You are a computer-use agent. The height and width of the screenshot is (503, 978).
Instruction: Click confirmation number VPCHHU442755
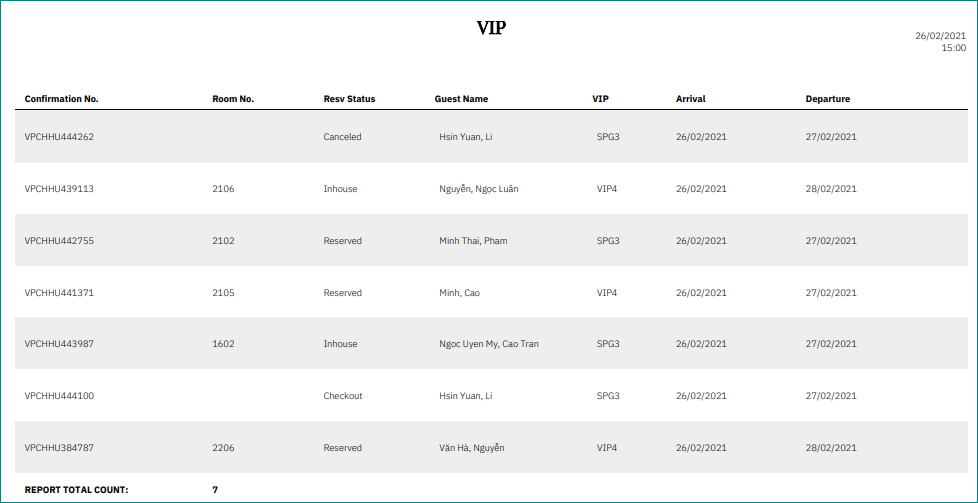(x=59, y=241)
